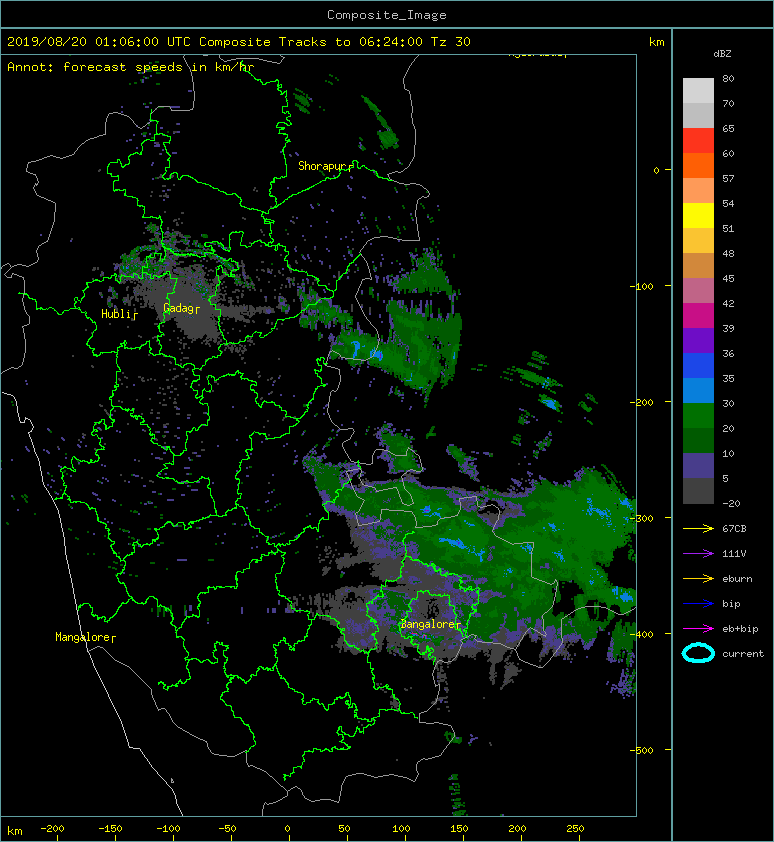
Task: Click the eburn yellow arrow legend icon
Action: (698, 578)
